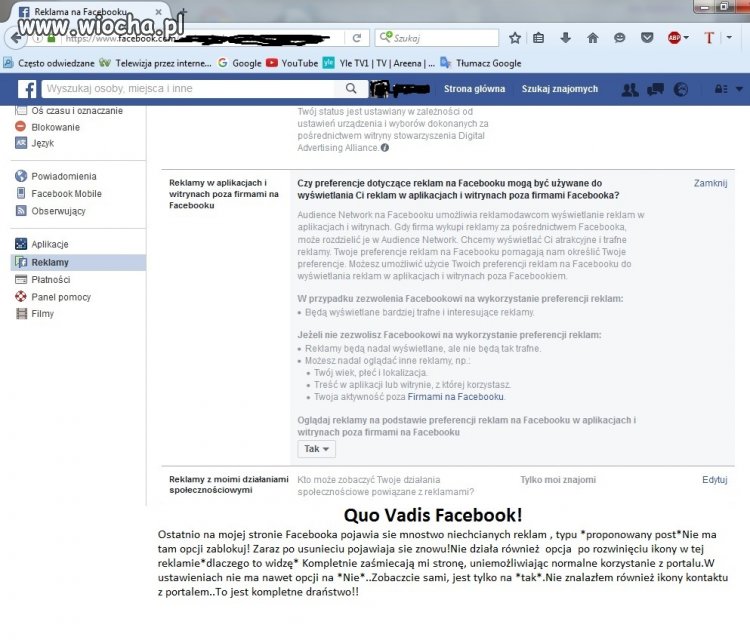Open the Tłumacz Google bookmark
Screen dimensions: 750x640
click(x=481, y=63)
